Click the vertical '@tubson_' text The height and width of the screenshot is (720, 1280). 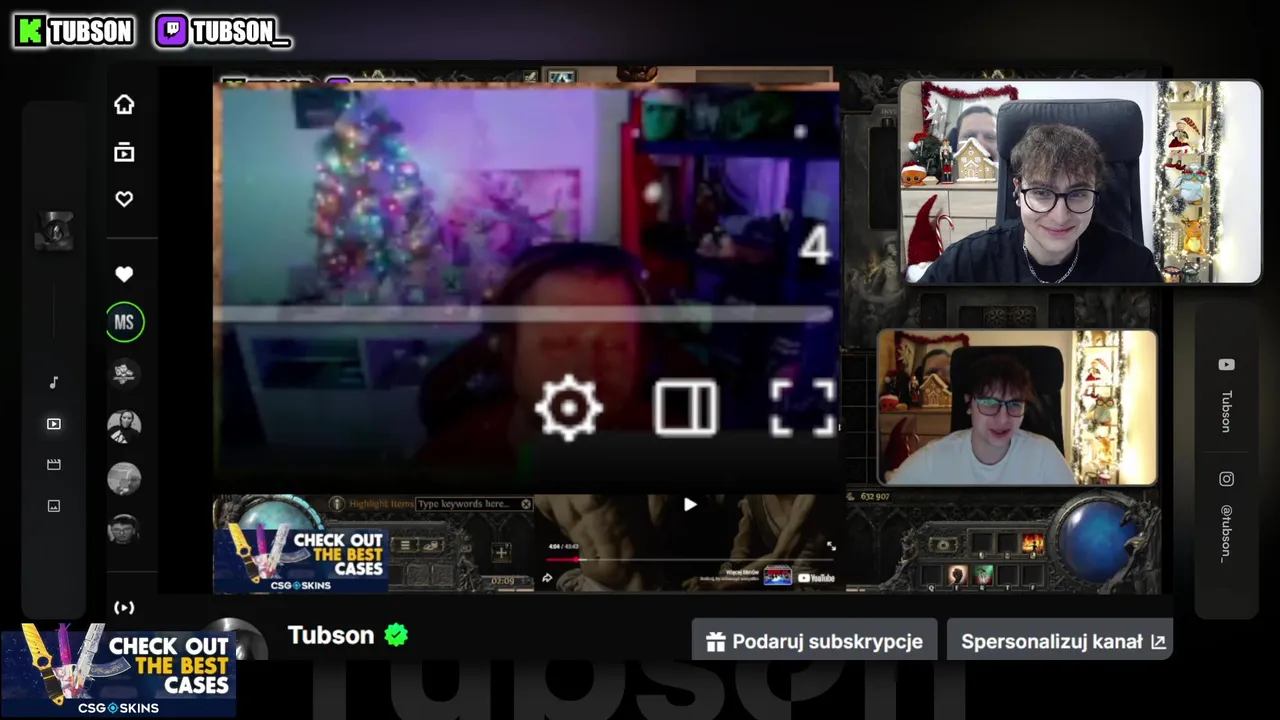tap(1226, 535)
